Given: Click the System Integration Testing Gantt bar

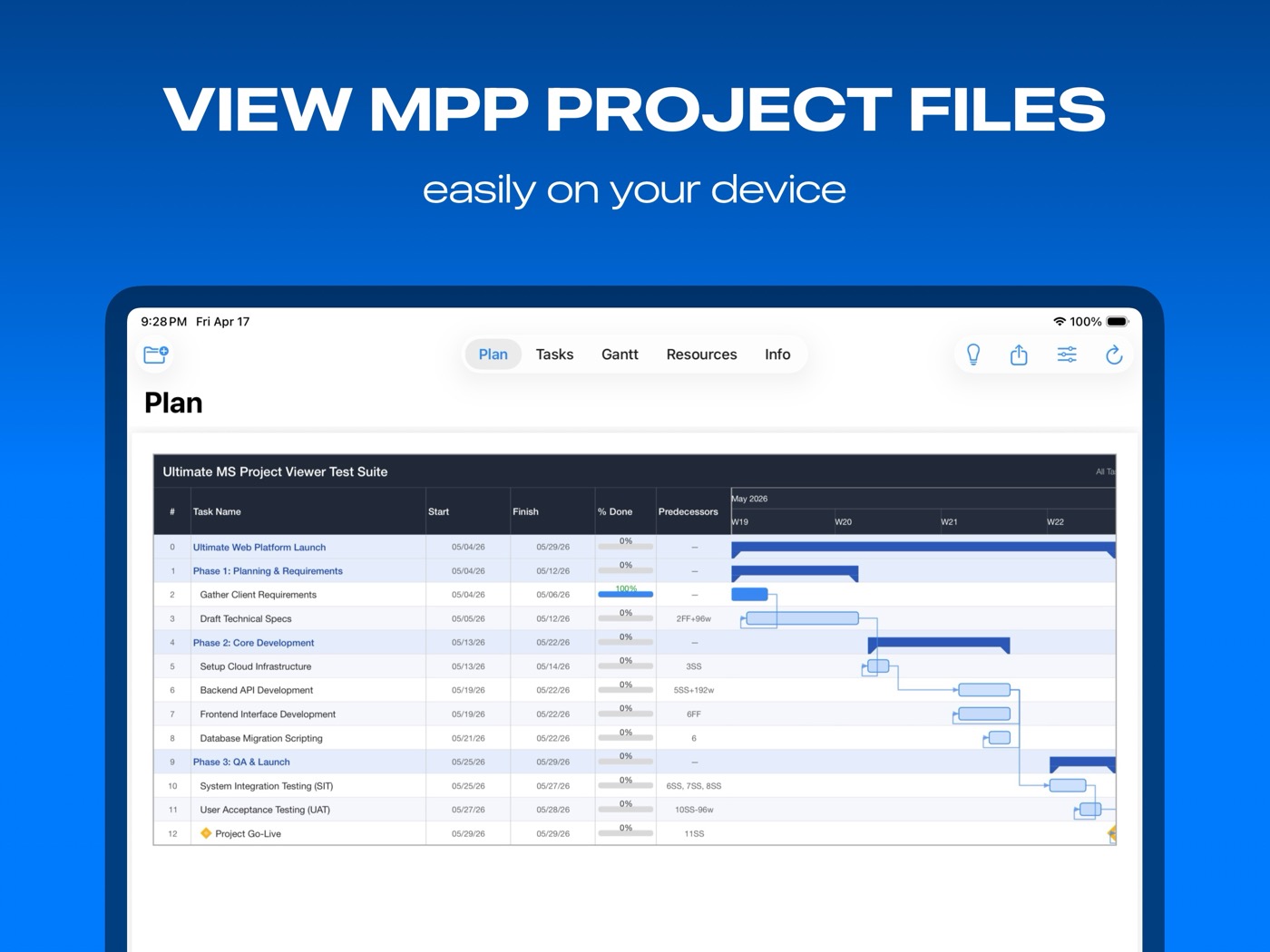Looking at the screenshot, I should 1068,786.
